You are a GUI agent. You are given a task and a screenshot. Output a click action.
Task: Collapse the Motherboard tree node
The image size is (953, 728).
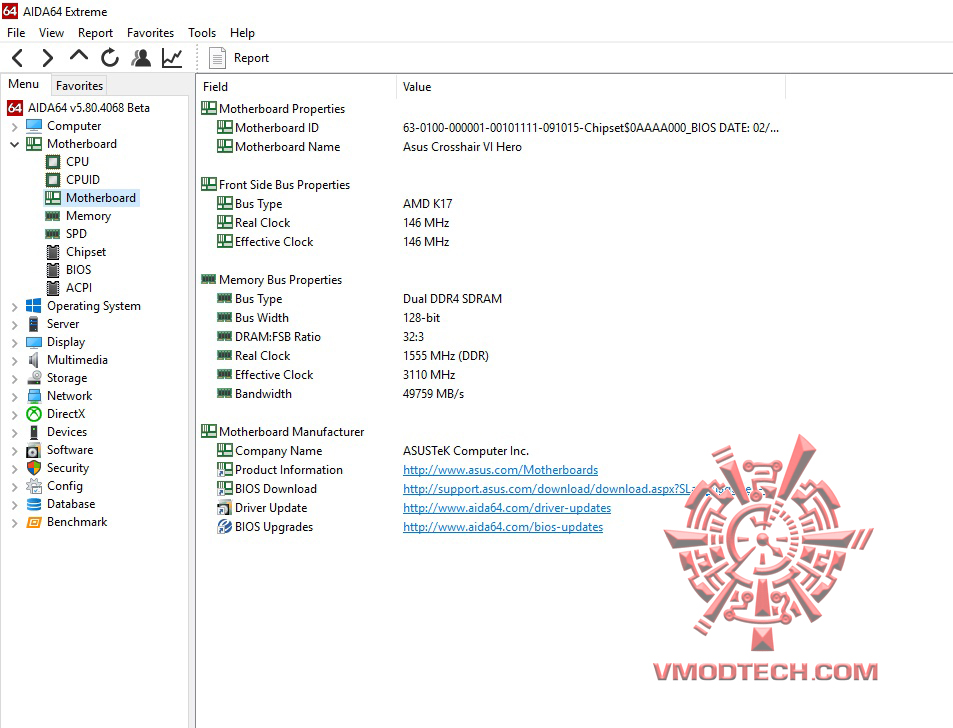click(x=15, y=145)
